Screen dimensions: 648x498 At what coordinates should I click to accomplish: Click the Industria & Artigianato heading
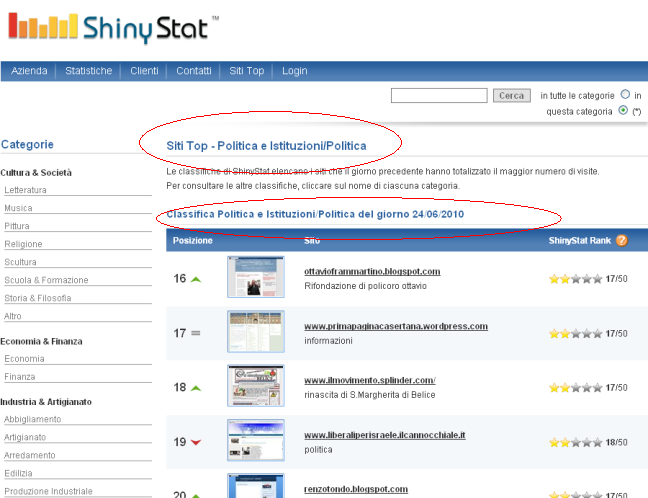coord(46,402)
